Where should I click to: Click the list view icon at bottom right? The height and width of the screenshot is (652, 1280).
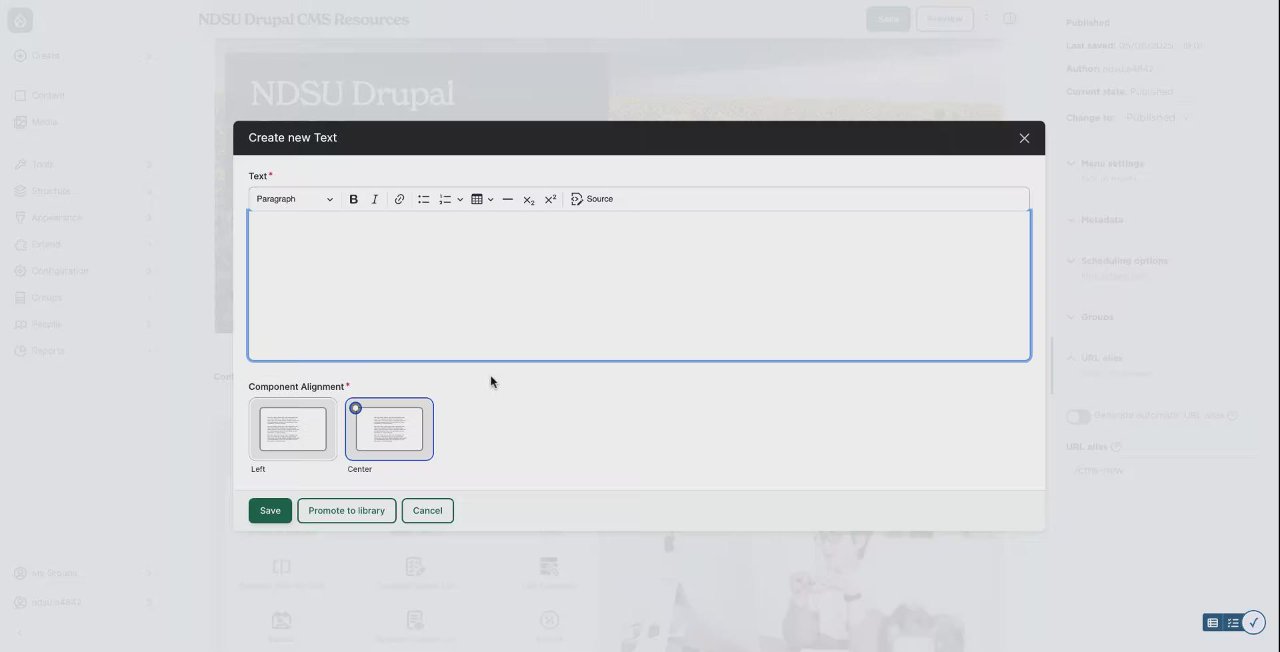click(1233, 623)
